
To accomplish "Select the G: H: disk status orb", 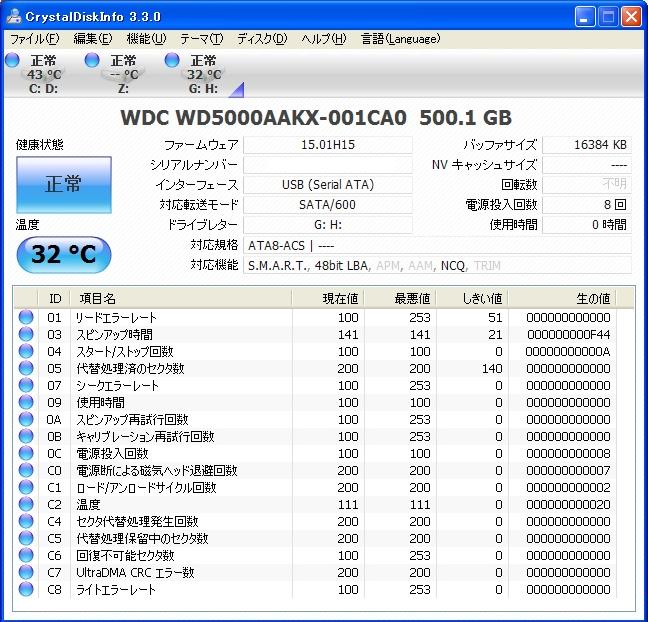I will tap(172, 62).
